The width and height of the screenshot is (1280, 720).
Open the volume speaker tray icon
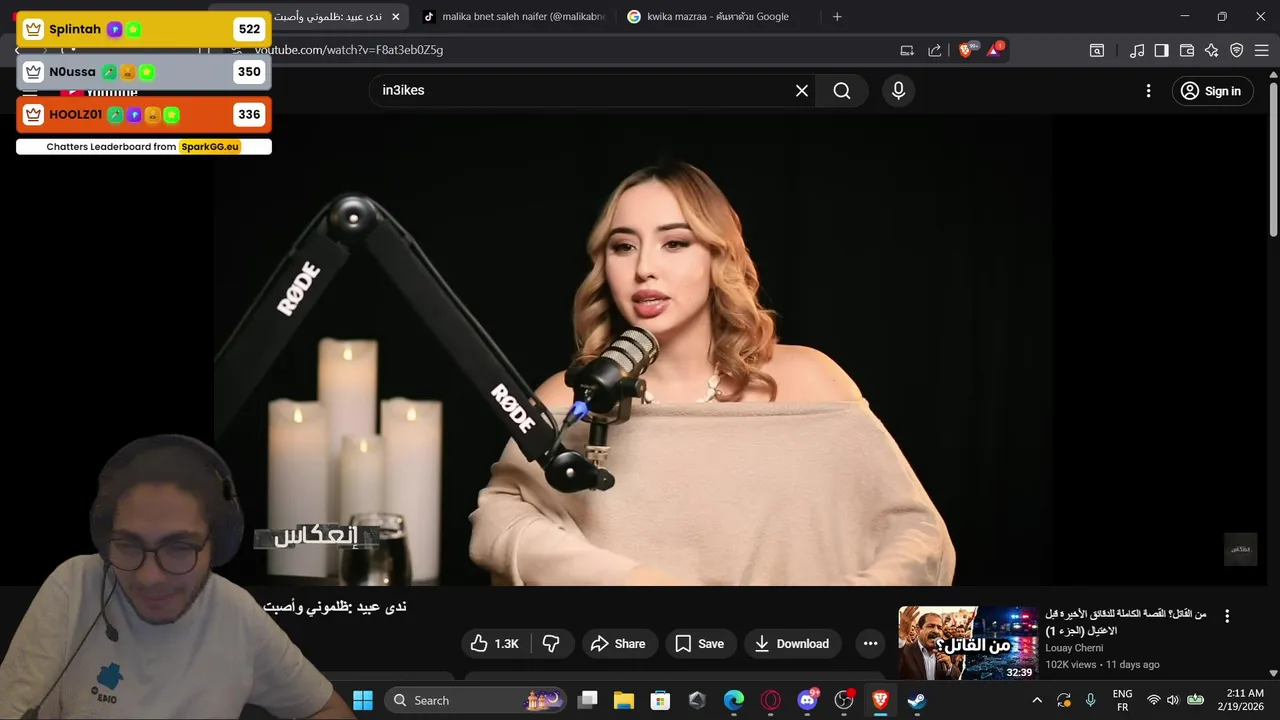click(1172, 700)
